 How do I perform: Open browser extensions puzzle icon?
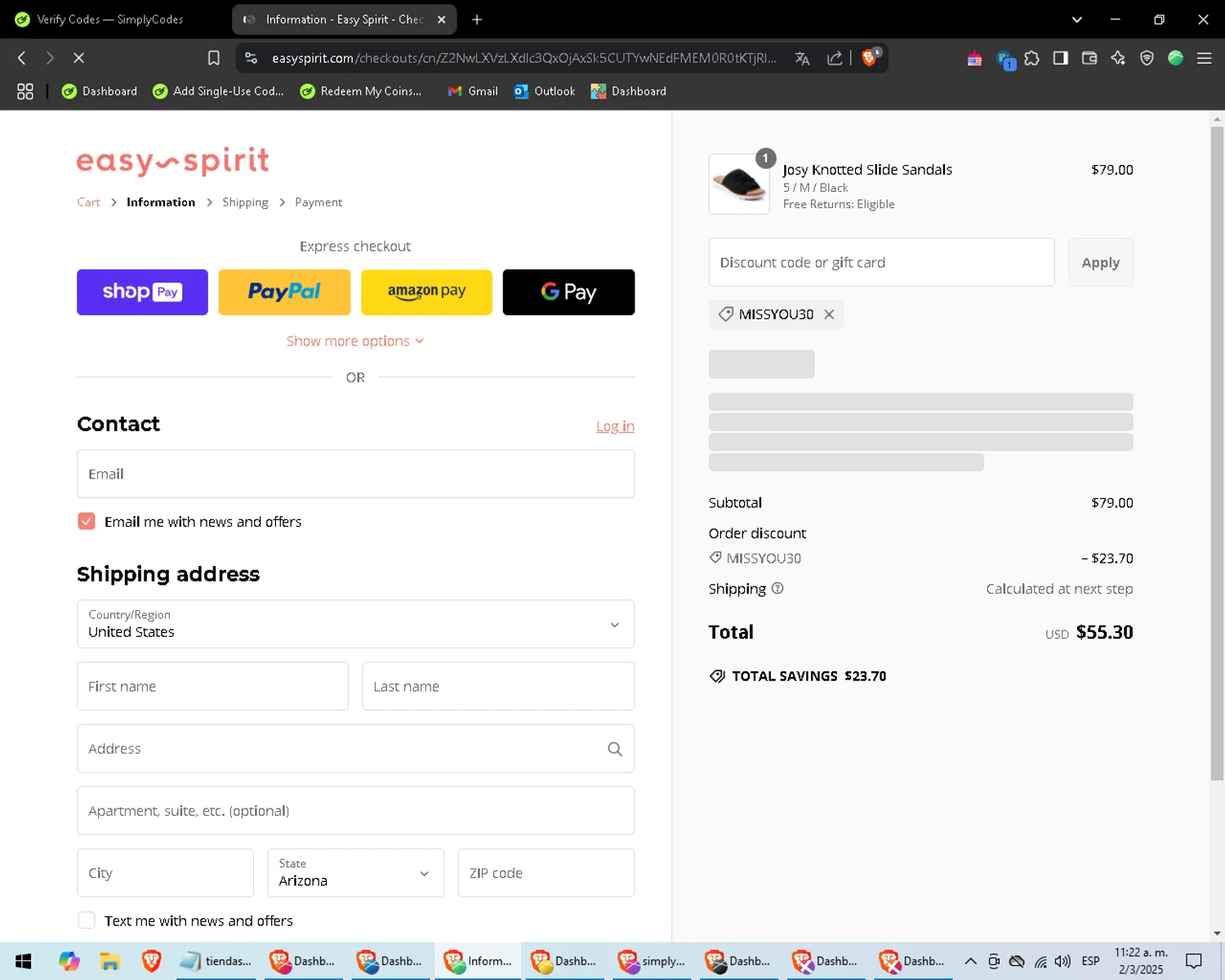[1032, 58]
